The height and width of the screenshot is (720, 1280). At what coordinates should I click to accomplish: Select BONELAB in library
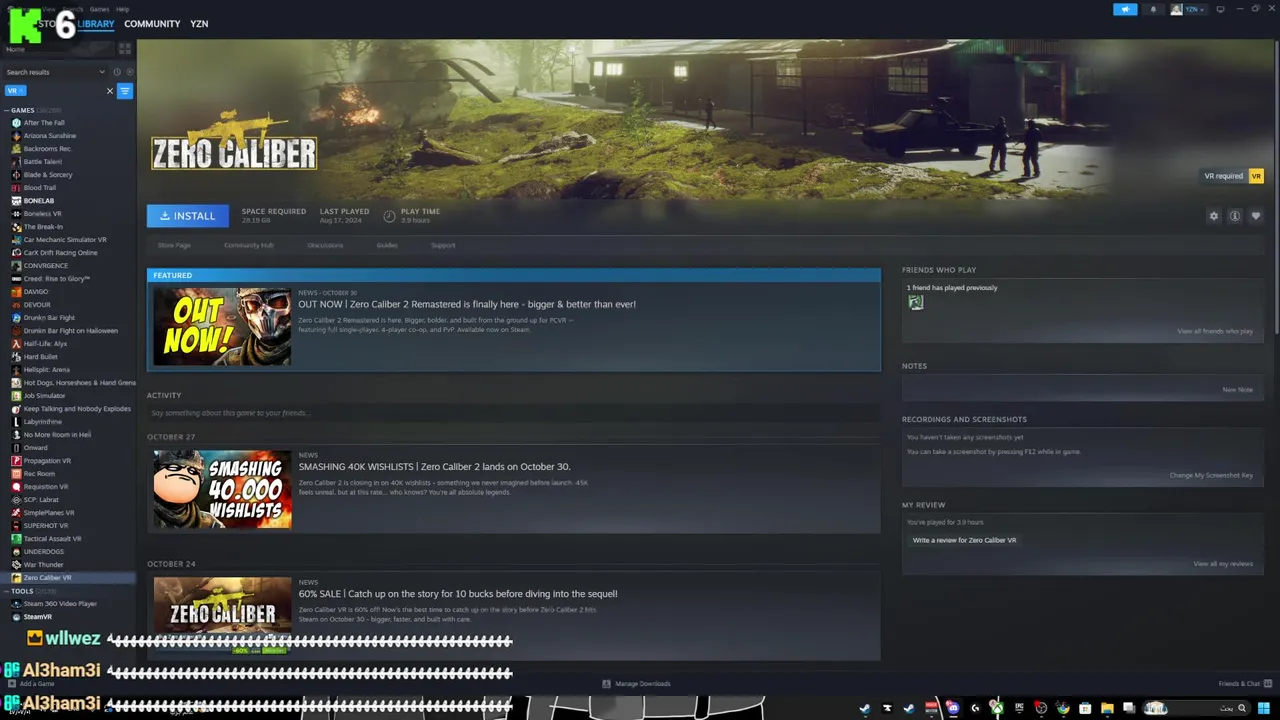click(x=39, y=201)
